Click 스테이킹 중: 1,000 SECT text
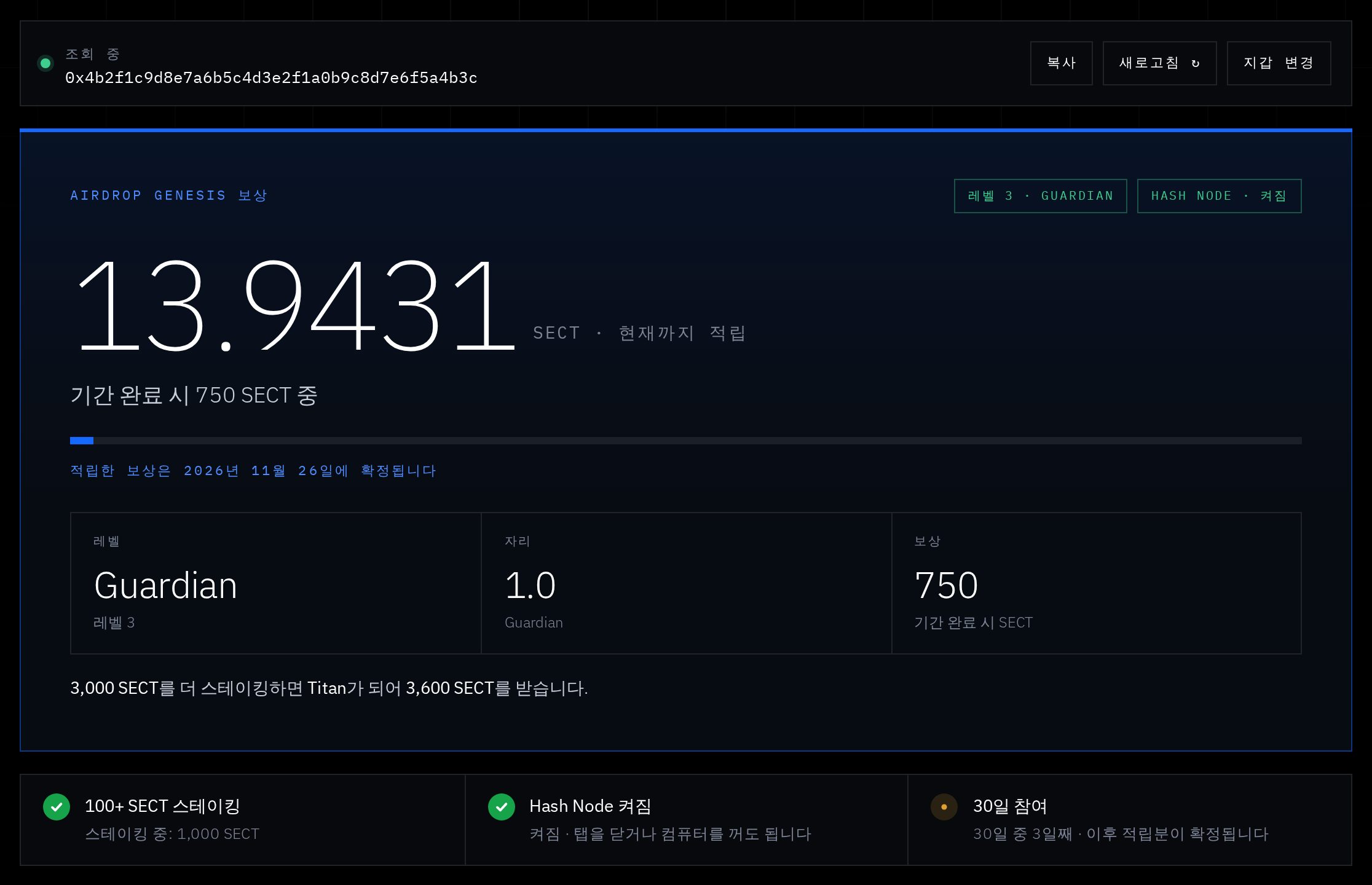Viewport: 1372px width, 885px height. (172, 834)
